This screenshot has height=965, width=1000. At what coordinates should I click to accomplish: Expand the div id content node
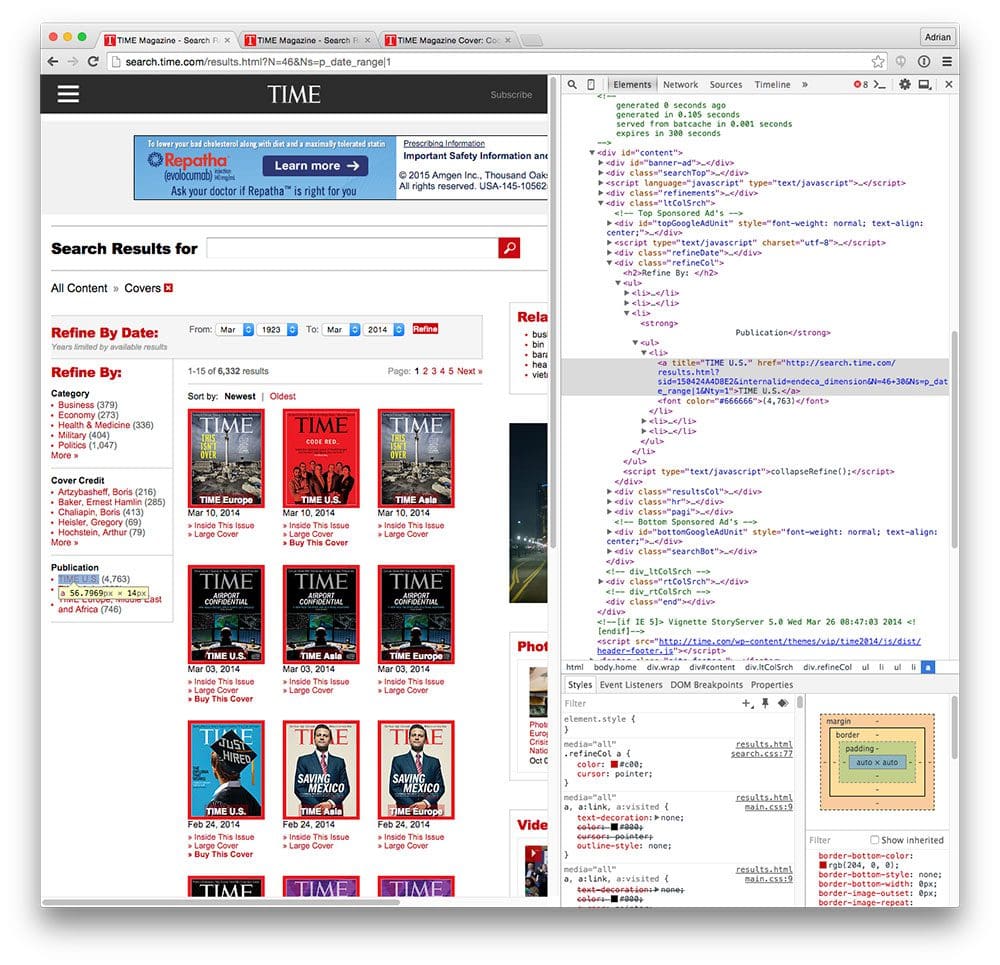pyautogui.click(x=592, y=153)
